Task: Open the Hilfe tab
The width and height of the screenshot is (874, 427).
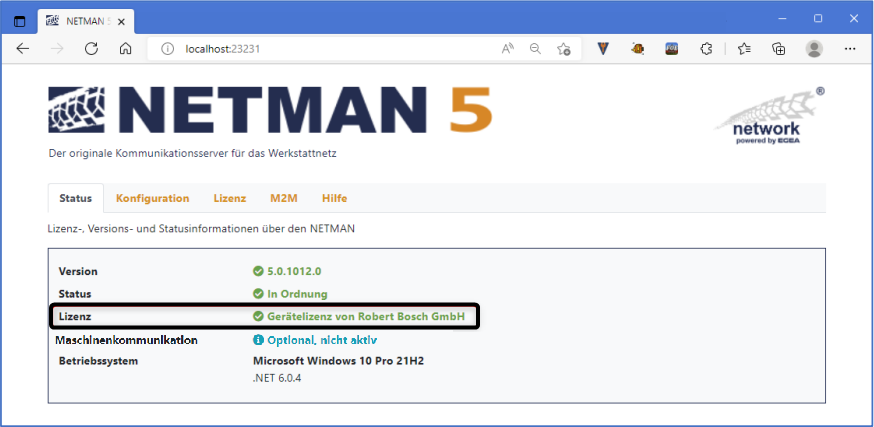Action: pos(334,198)
